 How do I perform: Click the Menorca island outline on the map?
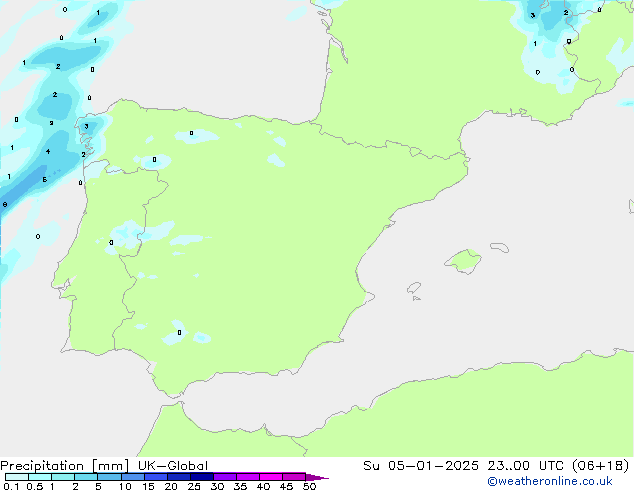(x=499, y=247)
